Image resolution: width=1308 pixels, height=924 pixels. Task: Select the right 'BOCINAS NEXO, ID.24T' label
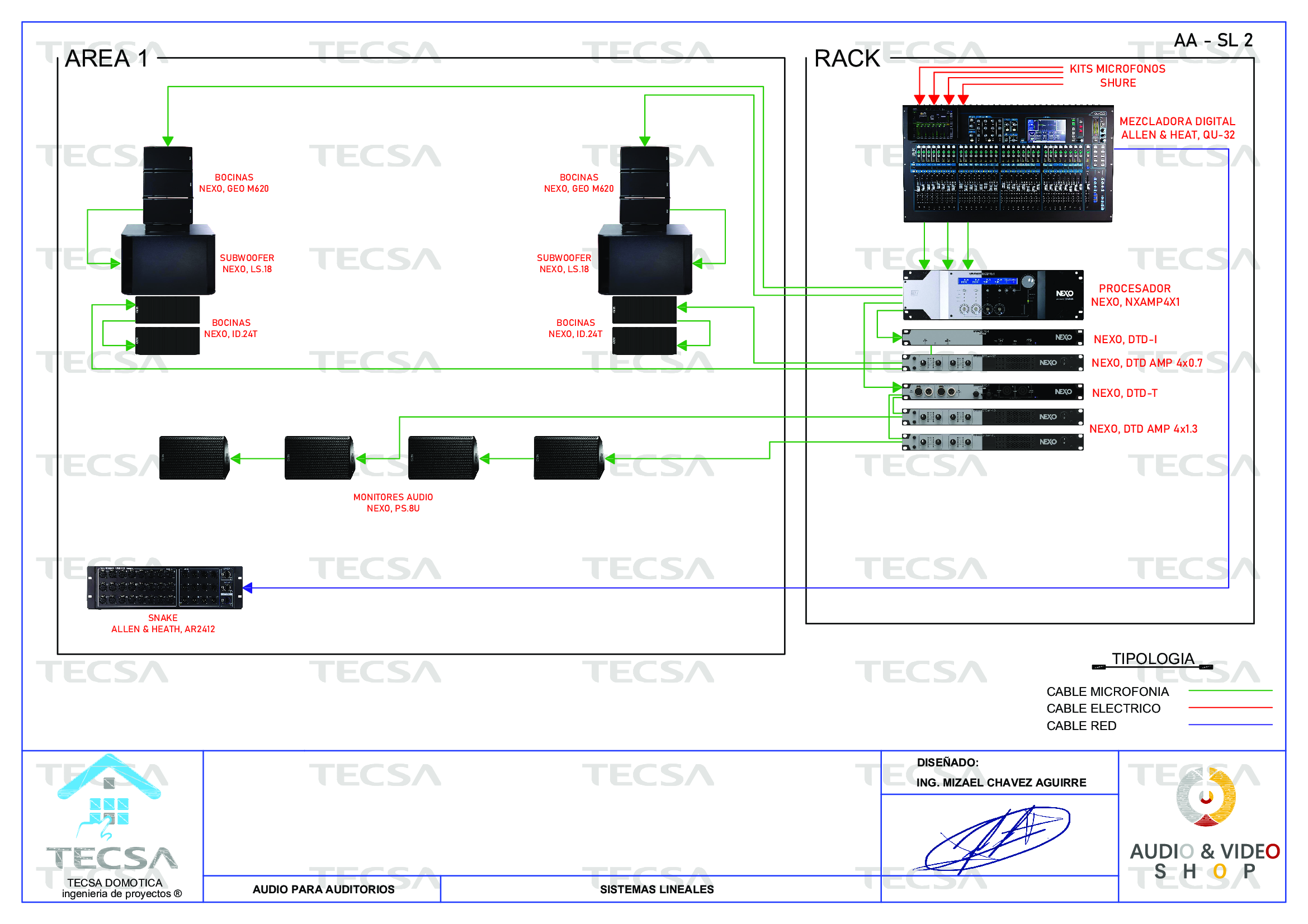(x=575, y=329)
